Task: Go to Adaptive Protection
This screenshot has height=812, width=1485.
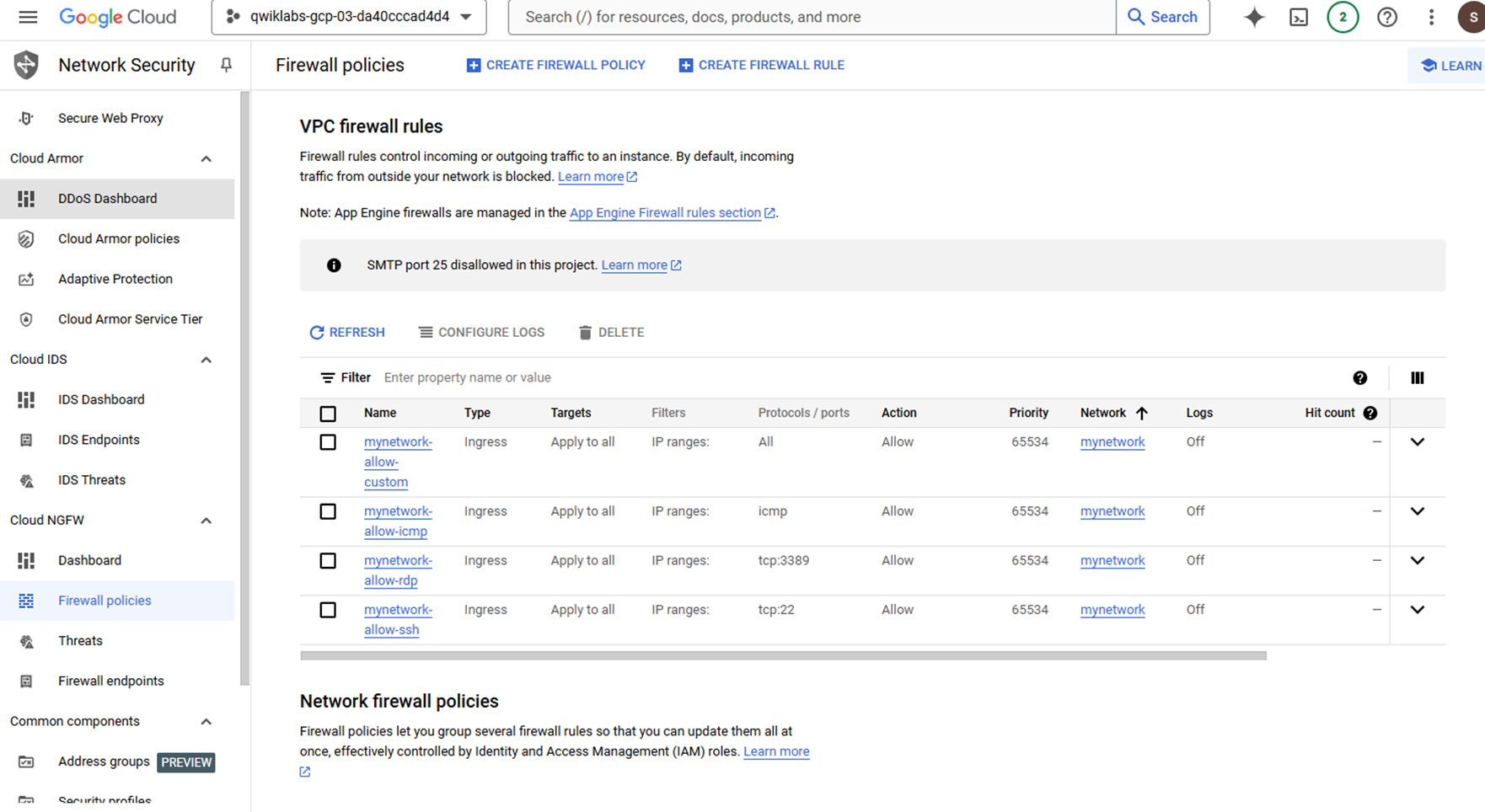Action: point(117,279)
